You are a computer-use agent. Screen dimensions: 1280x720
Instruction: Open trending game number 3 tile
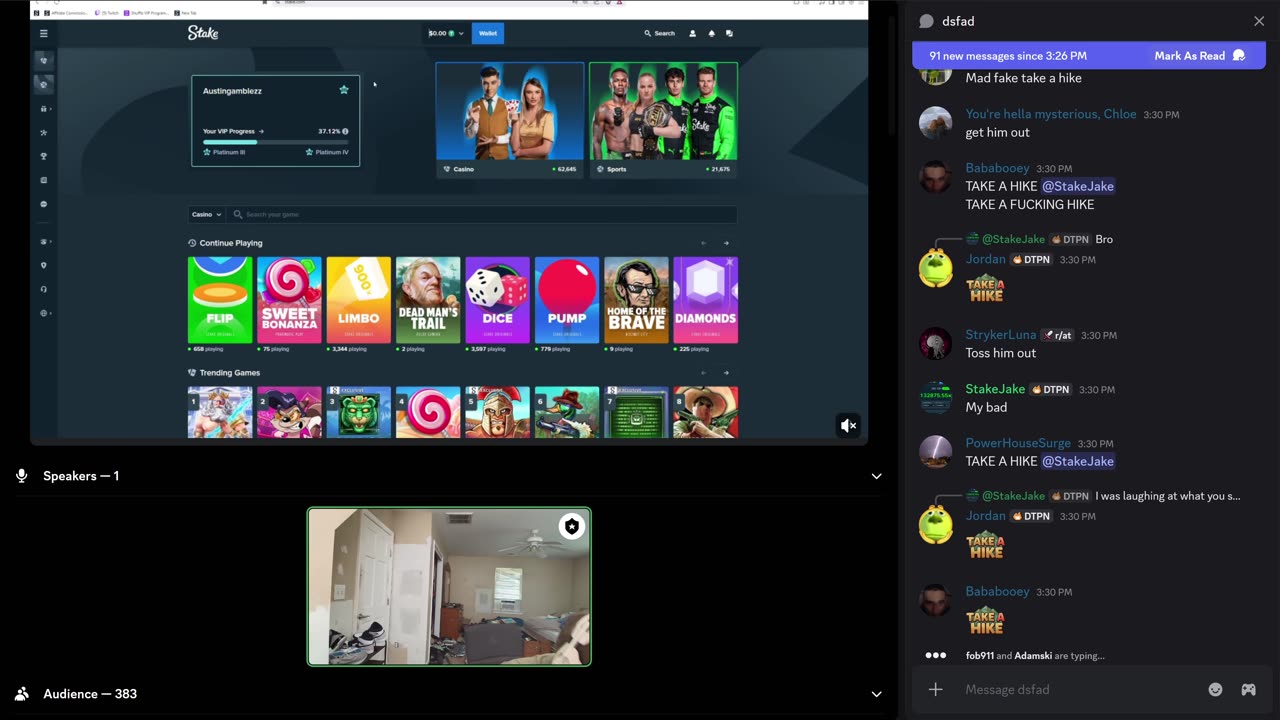tap(358, 412)
